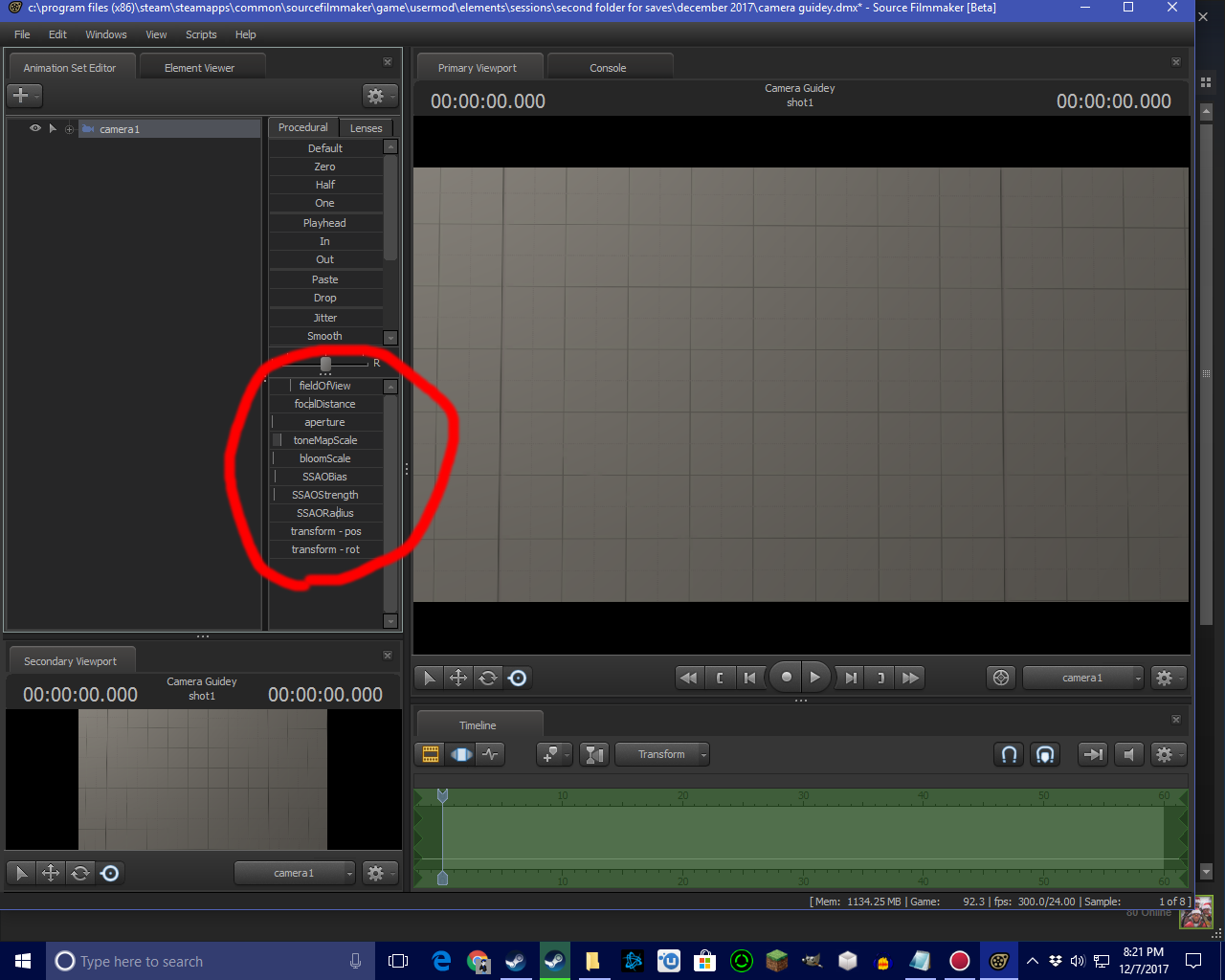The width and height of the screenshot is (1225, 980).
Task: Select the transform - pos control
Action: (325, 531)
